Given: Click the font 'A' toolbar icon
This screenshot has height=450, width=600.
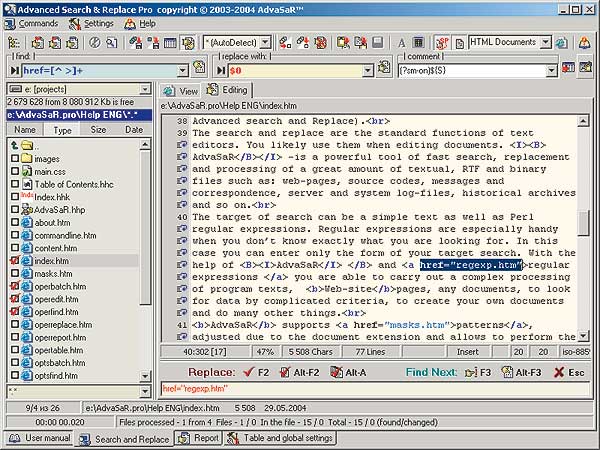Looking at the screenshot, I should coord(401,42).
